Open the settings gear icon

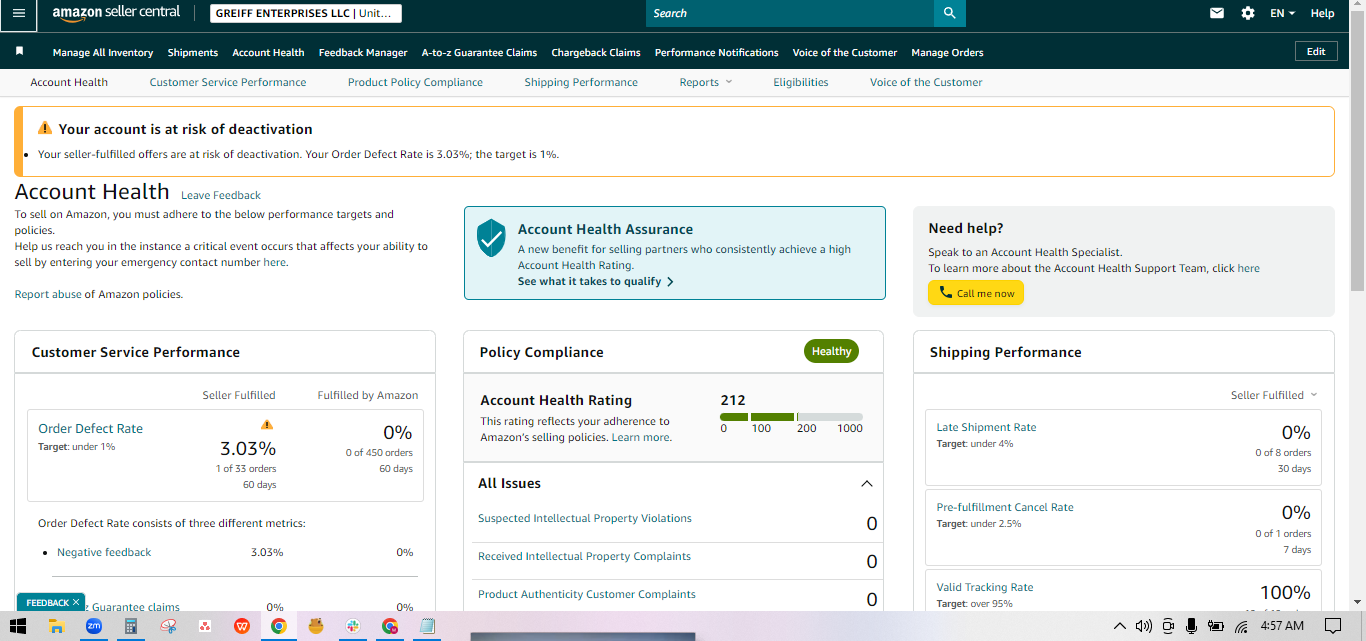1248,13
